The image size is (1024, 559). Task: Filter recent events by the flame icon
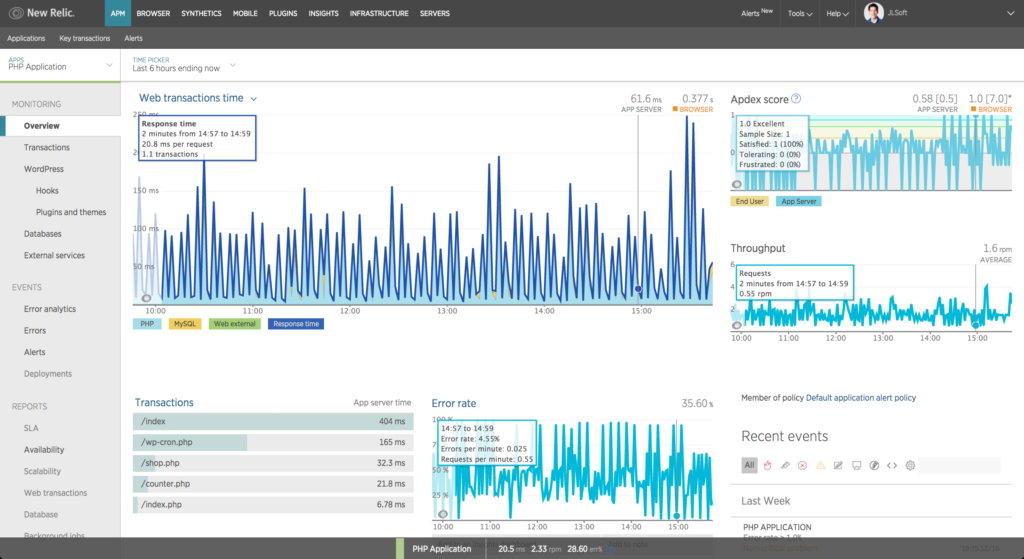pos(767,465)
